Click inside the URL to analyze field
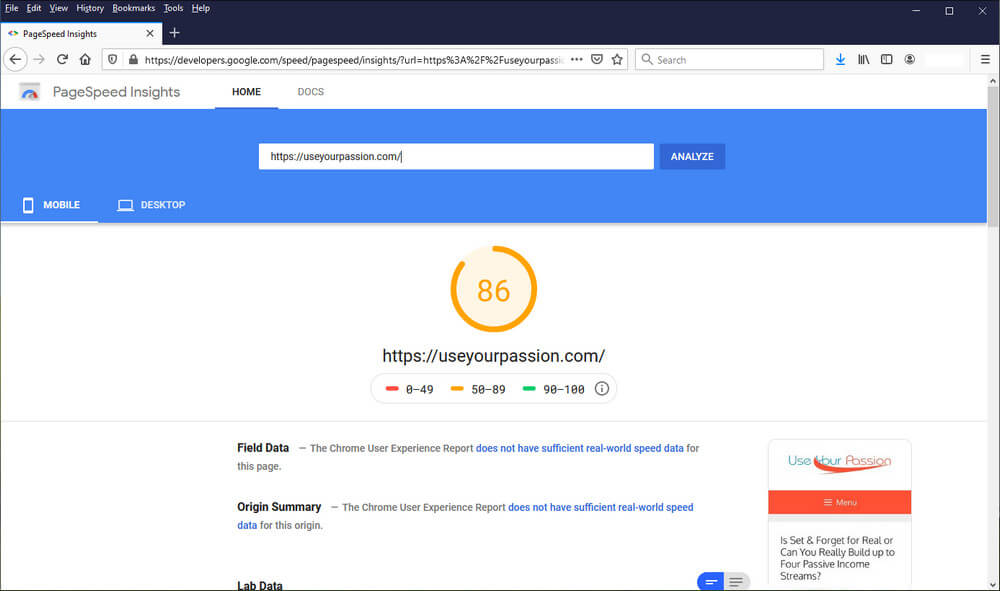 [456, 156]
